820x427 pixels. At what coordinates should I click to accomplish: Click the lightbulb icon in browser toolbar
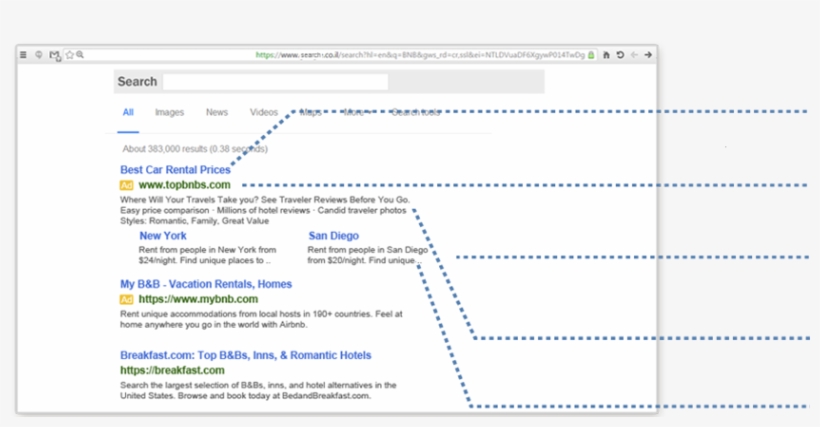tap(39, 54)
